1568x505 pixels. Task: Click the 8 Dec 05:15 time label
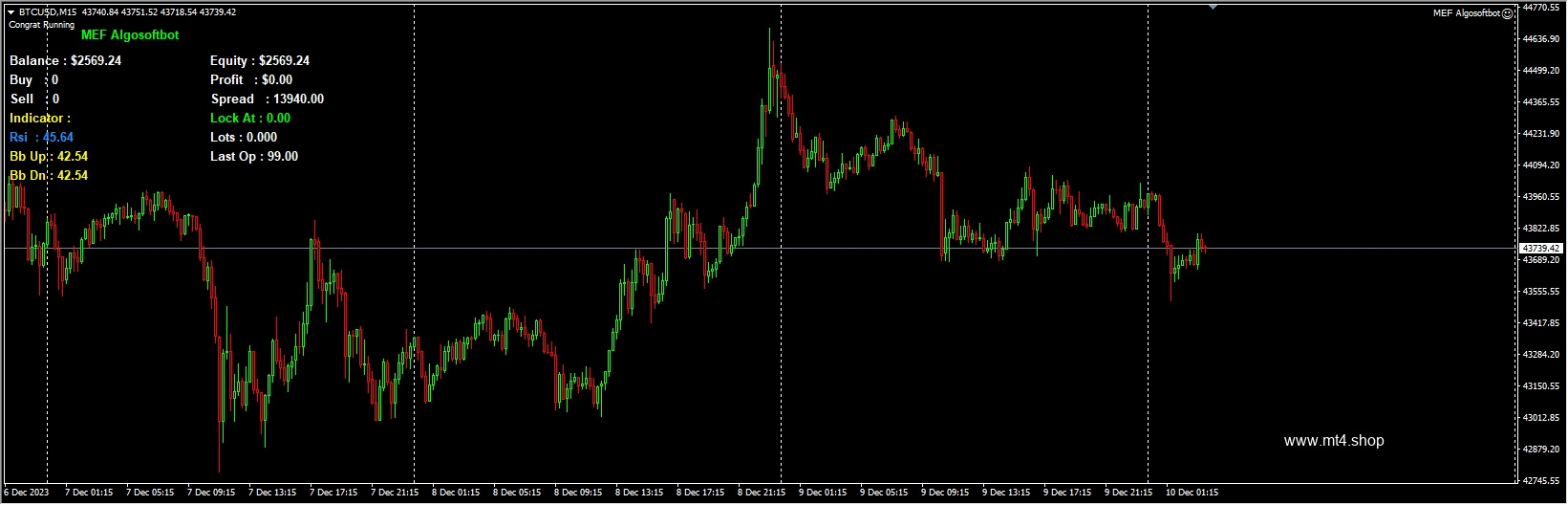point(517,493)
